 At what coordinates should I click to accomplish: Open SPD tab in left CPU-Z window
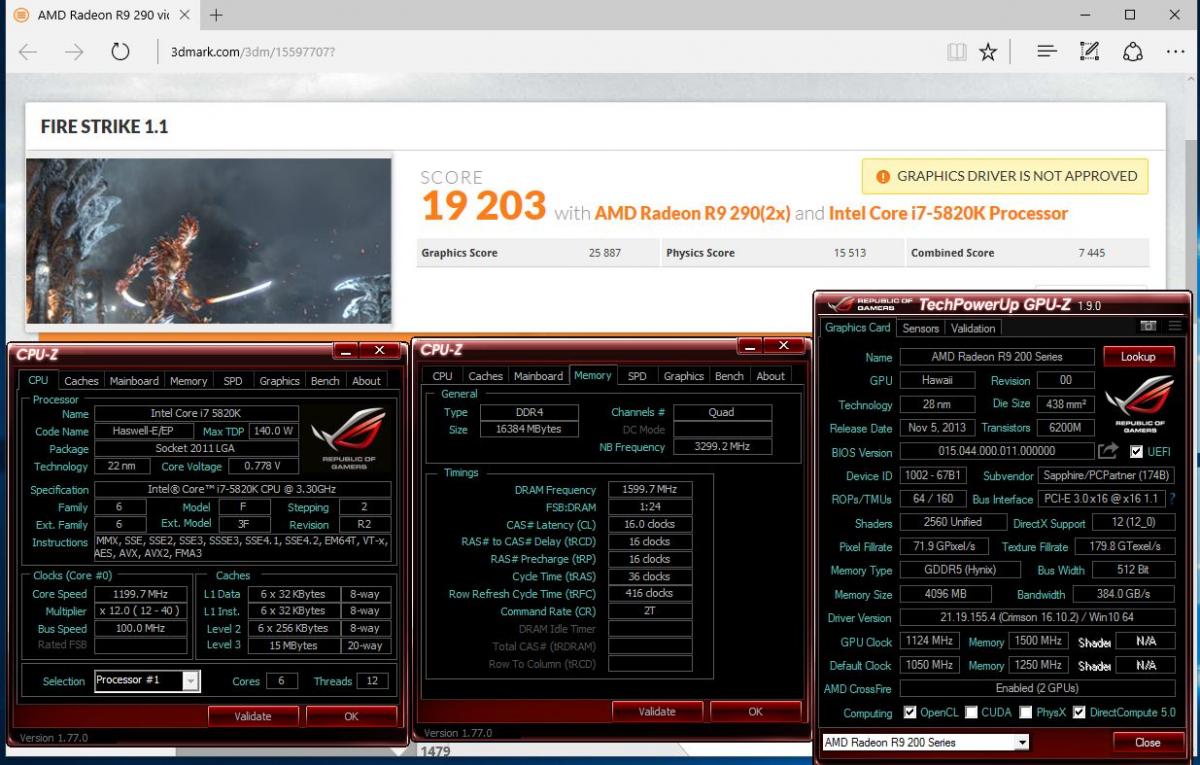233,381
